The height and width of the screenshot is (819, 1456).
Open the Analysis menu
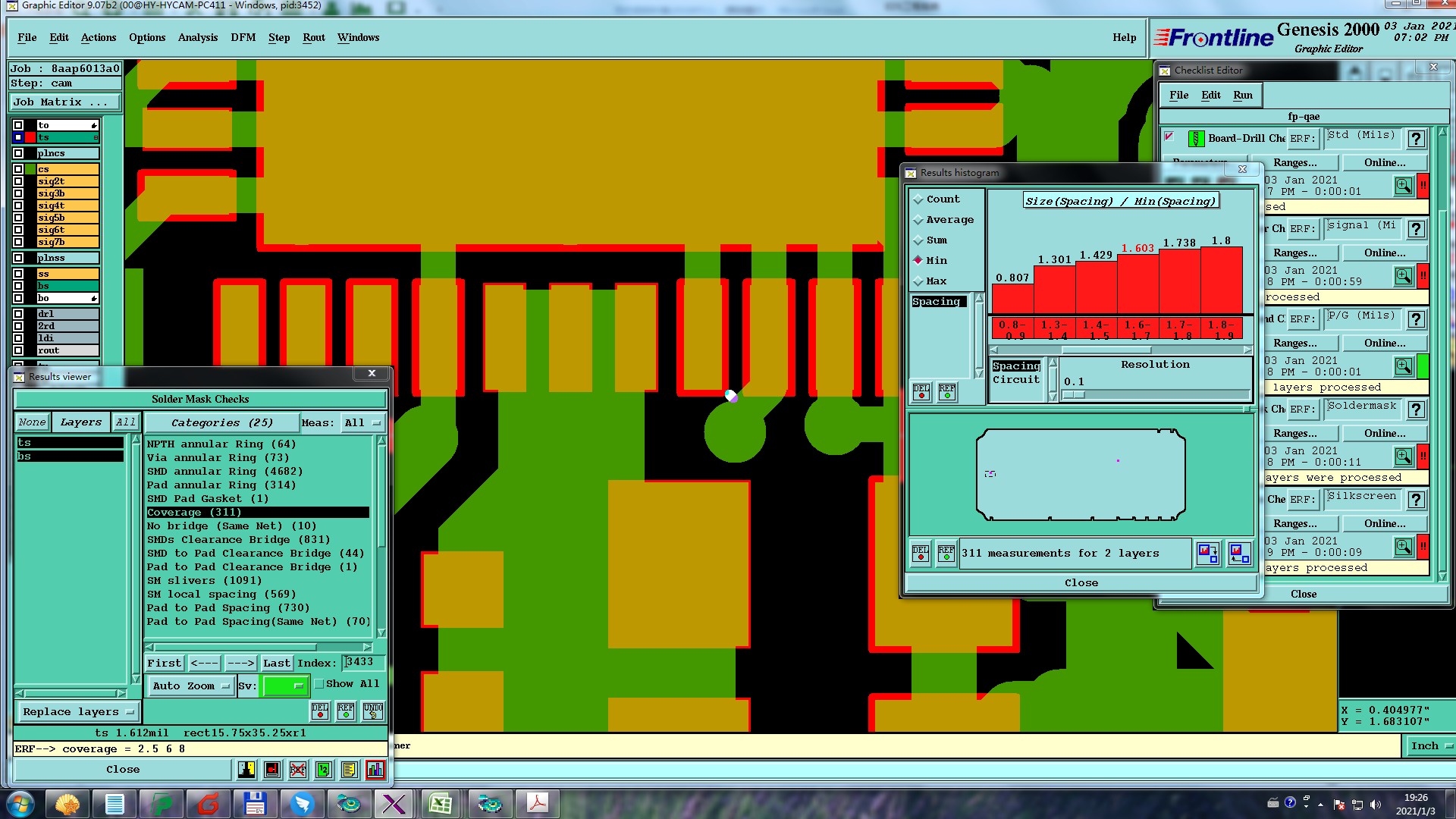tap(197, 37)
